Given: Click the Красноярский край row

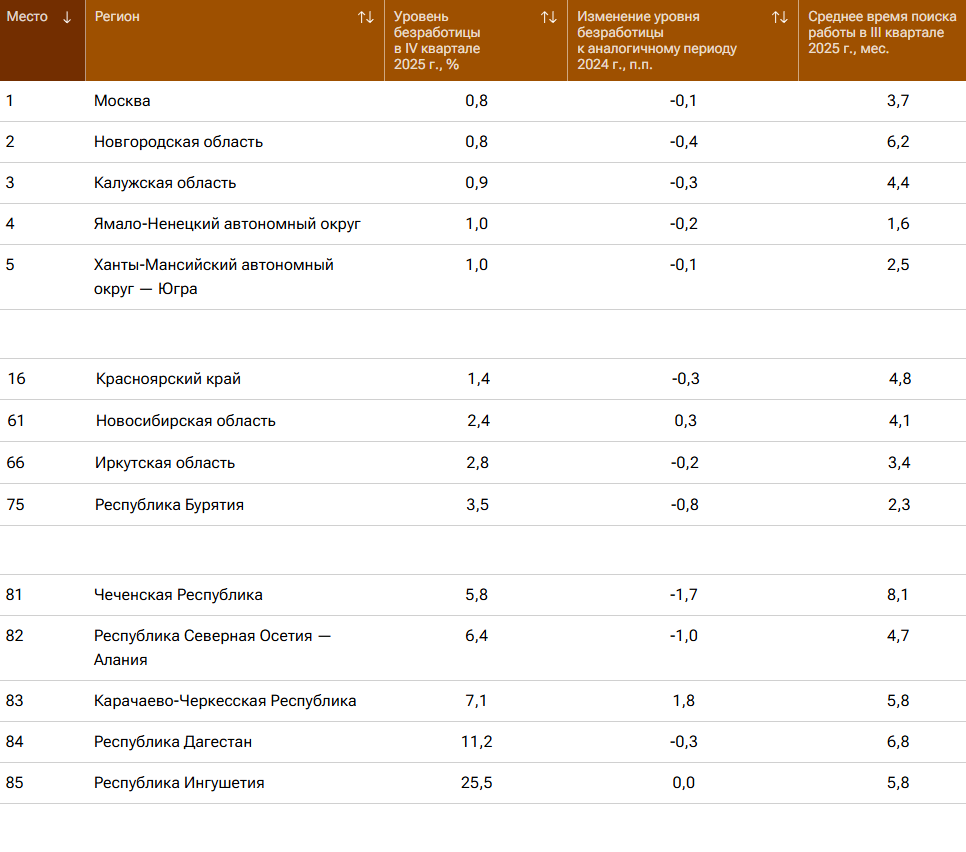Looking at the screenshot, I should pos(168,379).
